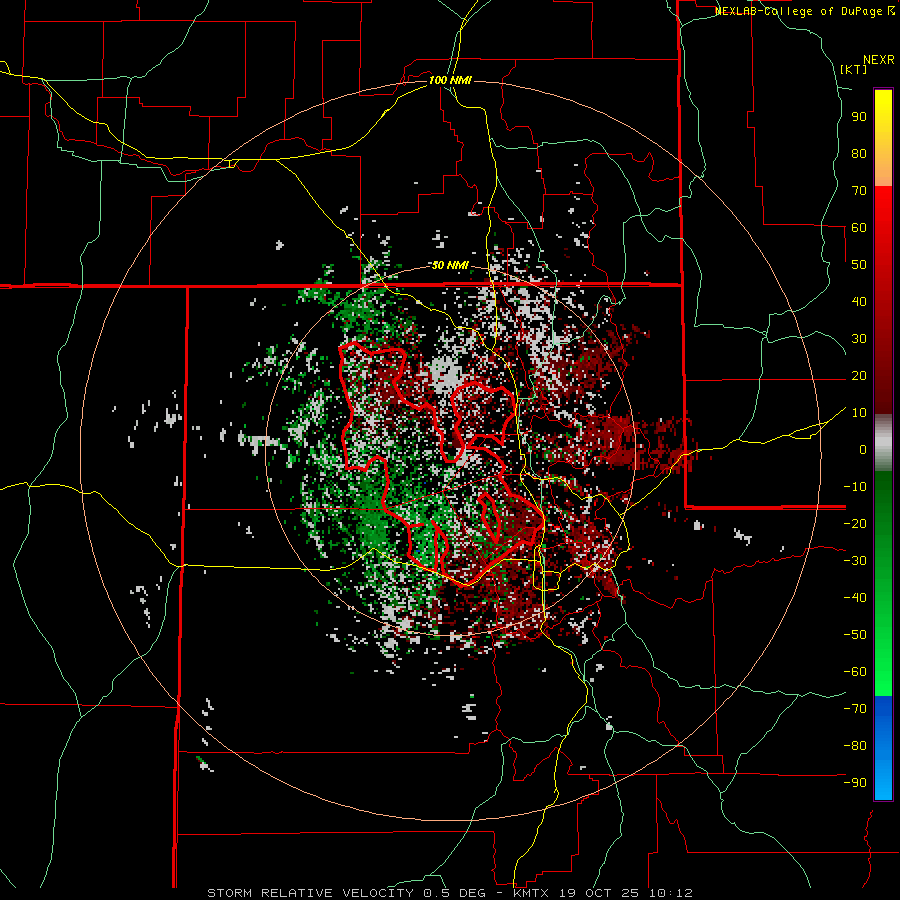
Task: Click the gray zero-velocity color bar segment
Action: tap(883, 443)
